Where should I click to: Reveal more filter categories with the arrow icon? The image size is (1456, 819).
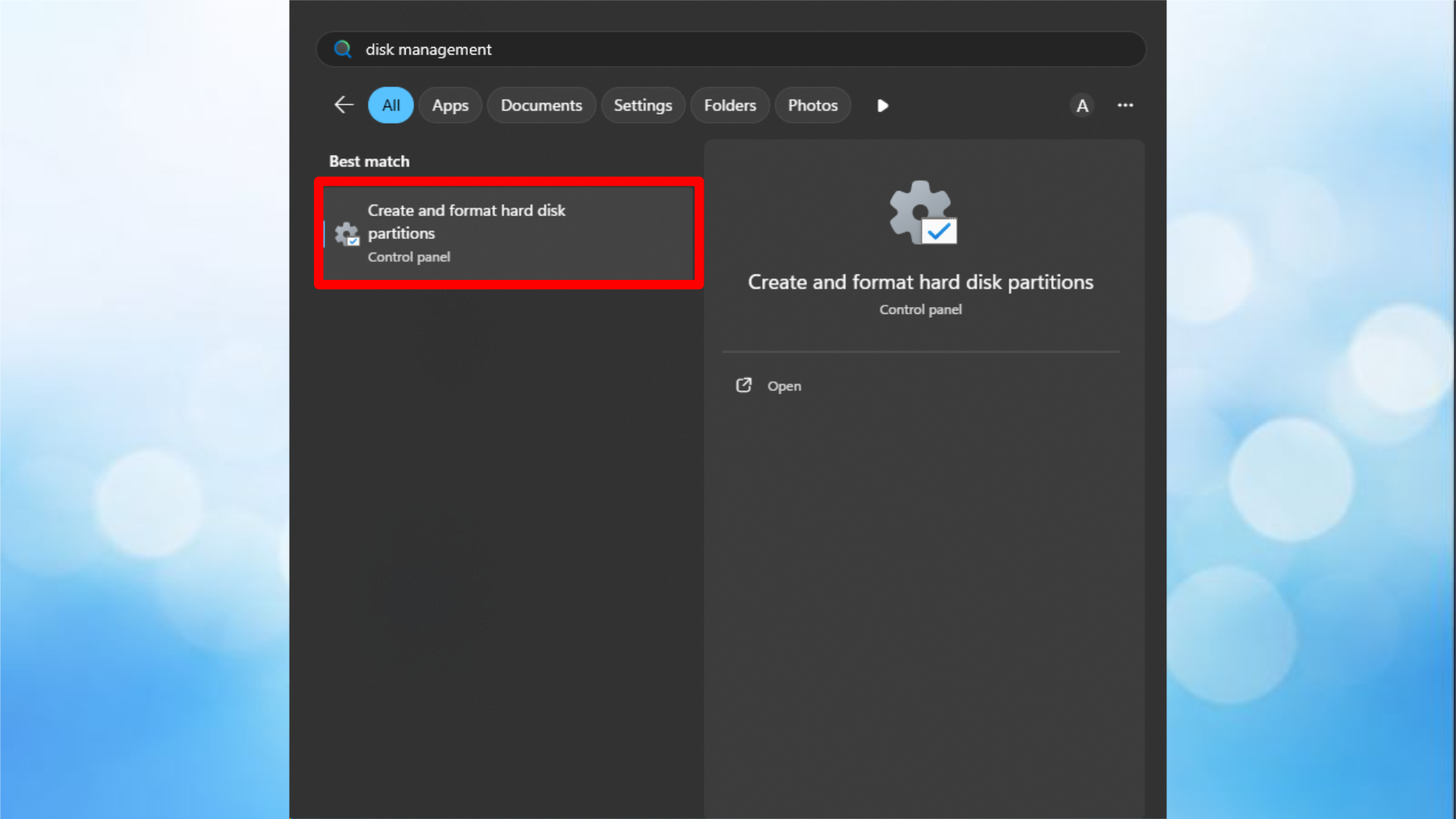click(882, 105)
